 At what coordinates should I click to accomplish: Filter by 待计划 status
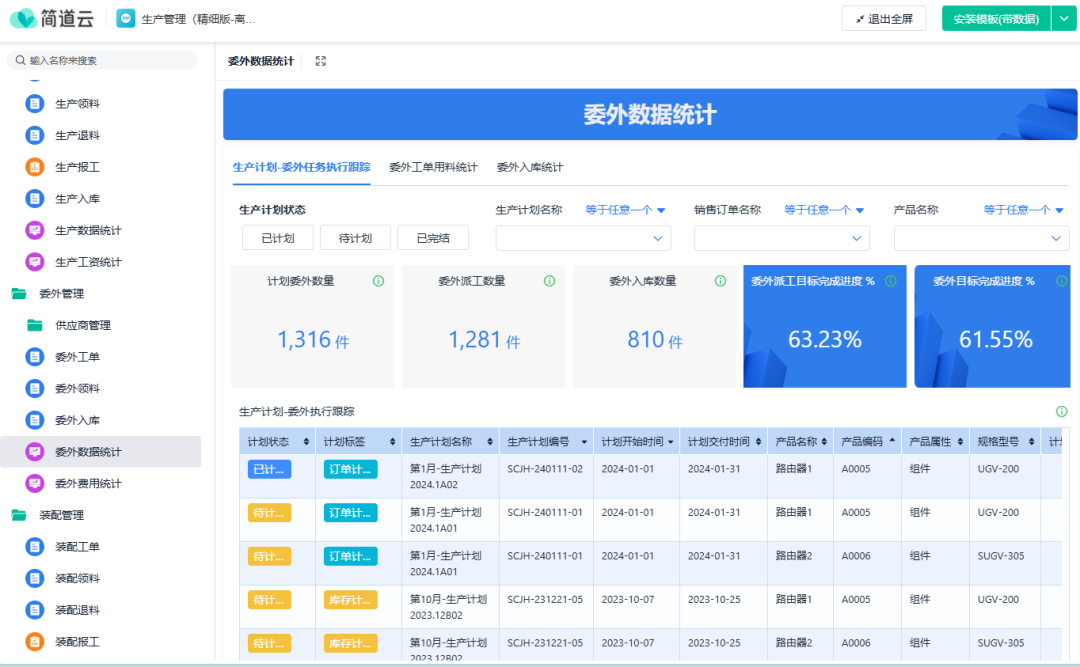click(355, 238)
